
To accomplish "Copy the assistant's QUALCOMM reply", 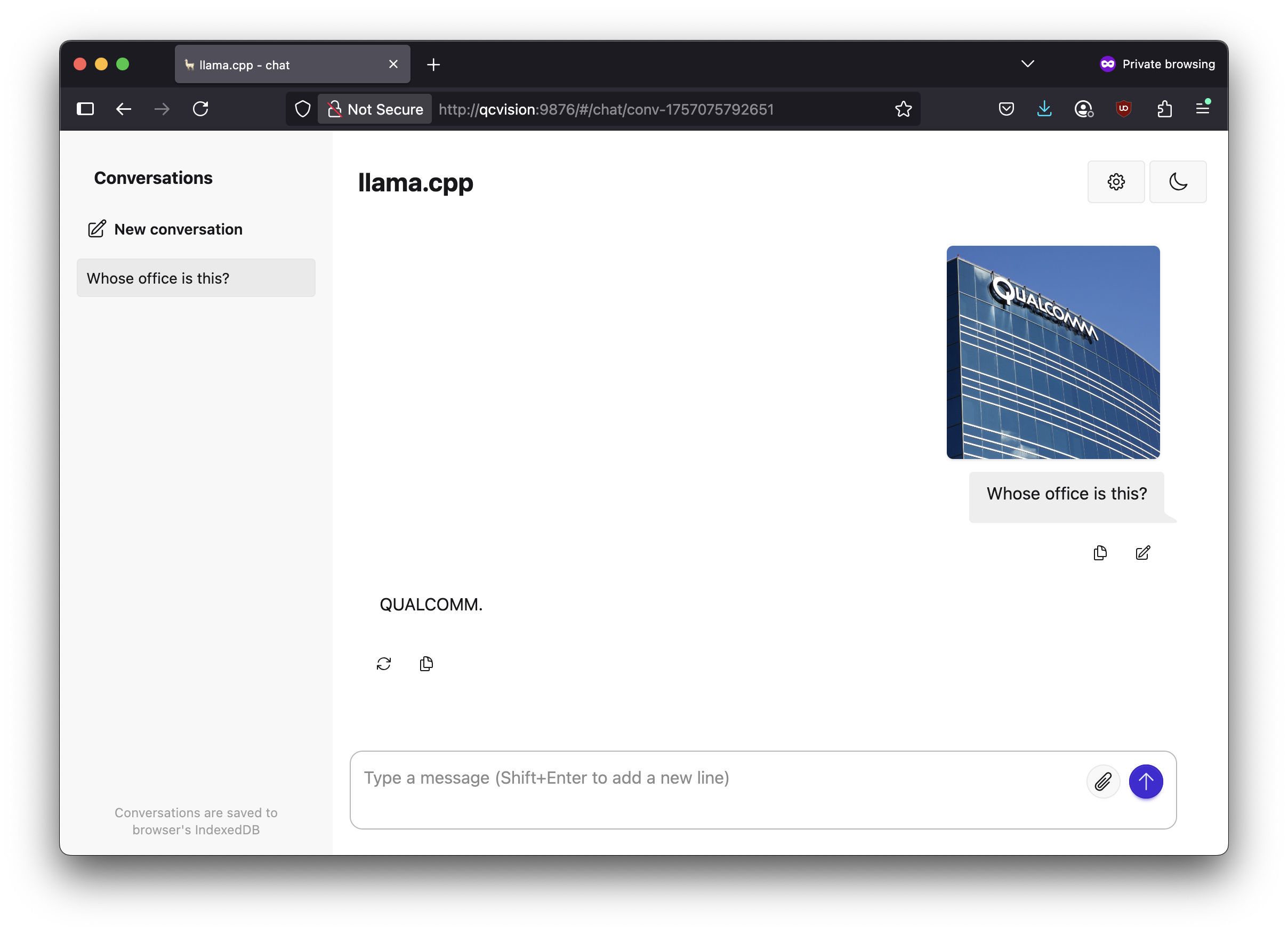I will pyautogui.click(x=426, y=663).
